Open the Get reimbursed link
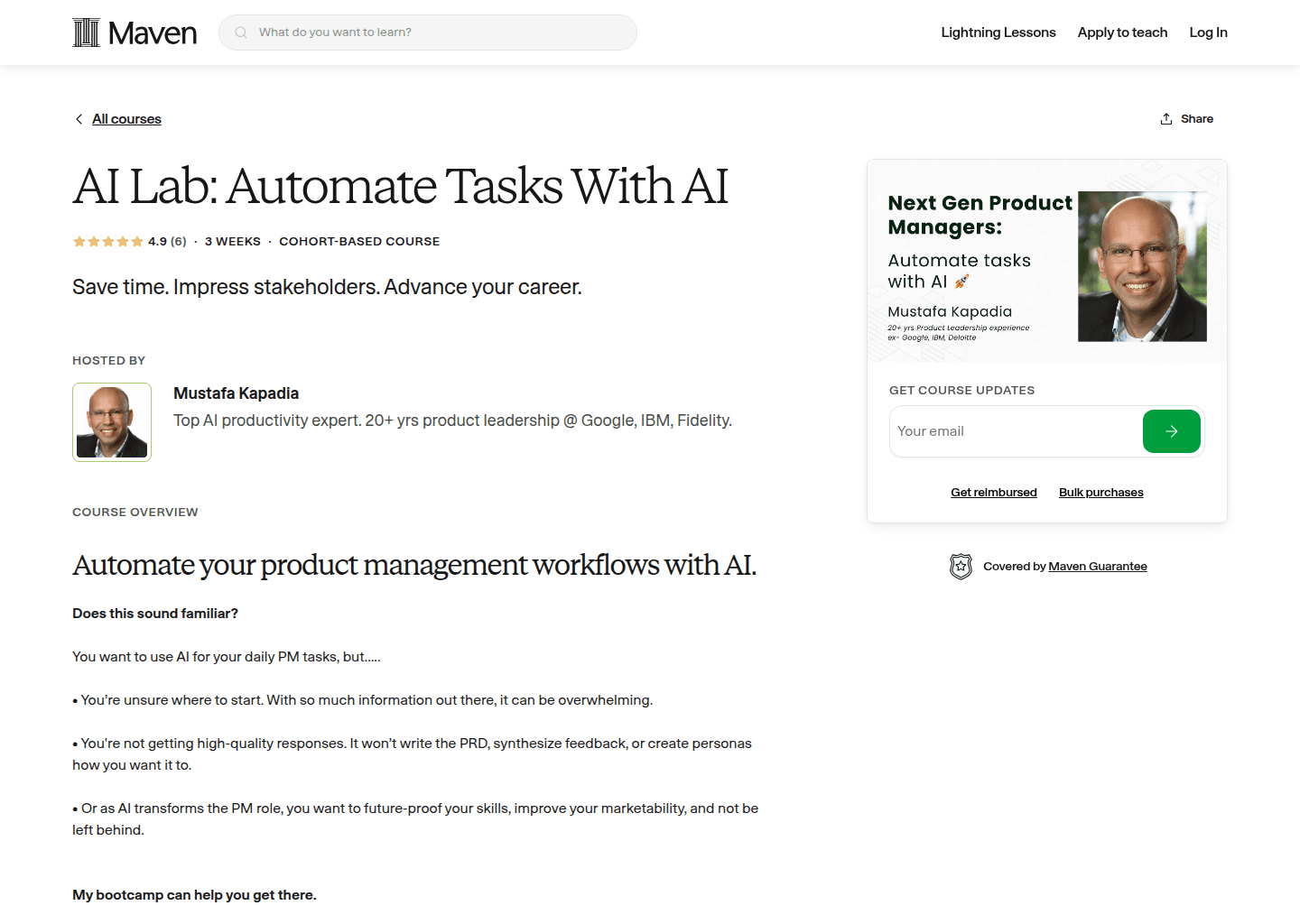Viewport: 1300px width, 924px height. 994,492
